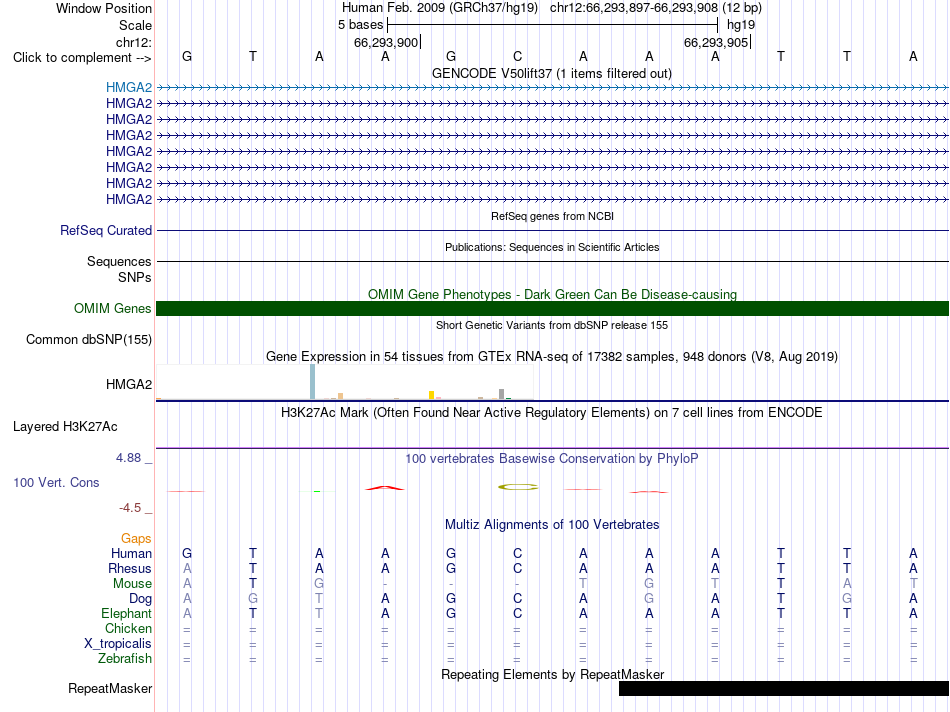Click the GTEx Gene Expression track title
The width and height of the screenshot is (950, 712).
[552, 356]
